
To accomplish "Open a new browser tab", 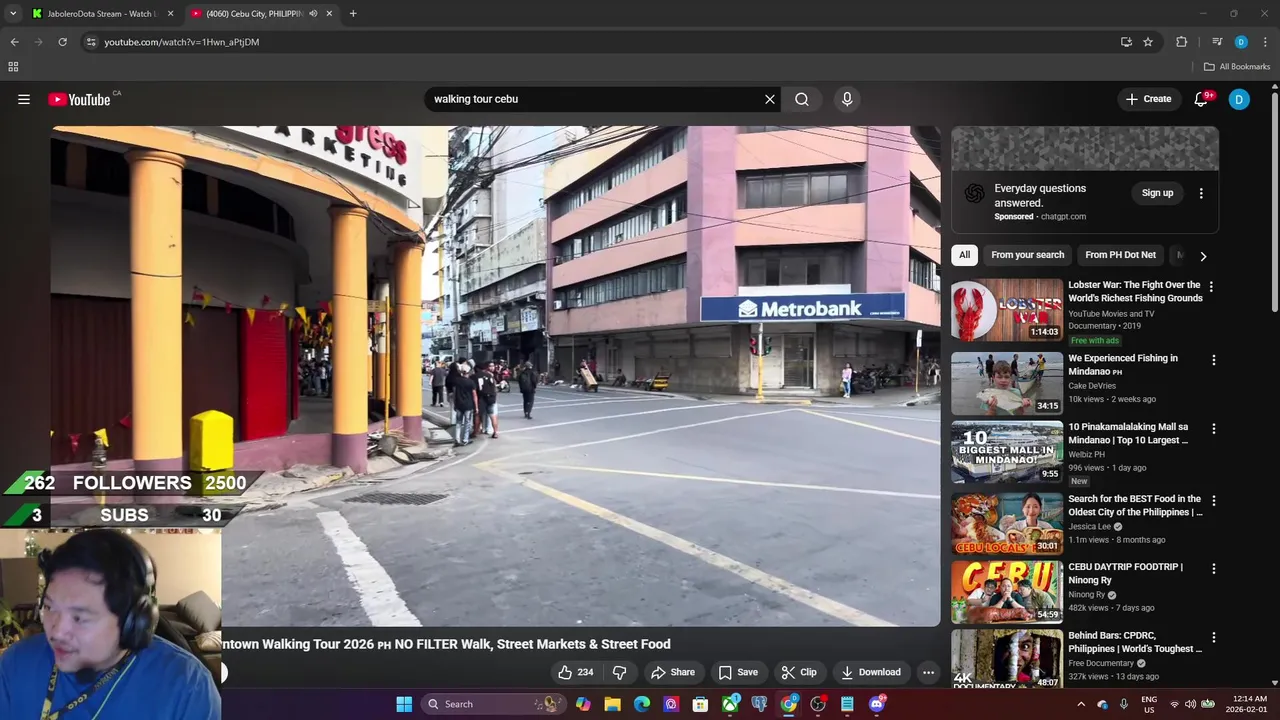I will (353, 14).
